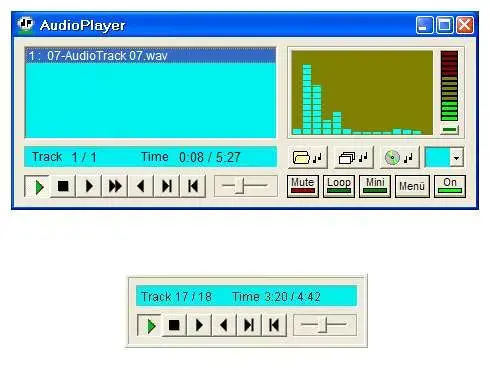
Task: Stop playback in the AudioPlayer window
Action: (63, 186)
